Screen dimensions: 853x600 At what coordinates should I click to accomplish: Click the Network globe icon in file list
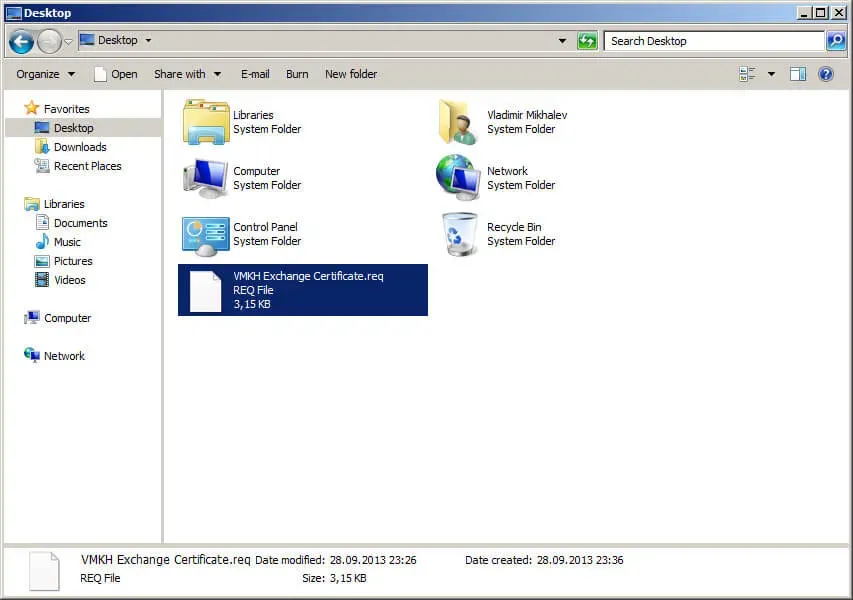click(x=458, y=176)
